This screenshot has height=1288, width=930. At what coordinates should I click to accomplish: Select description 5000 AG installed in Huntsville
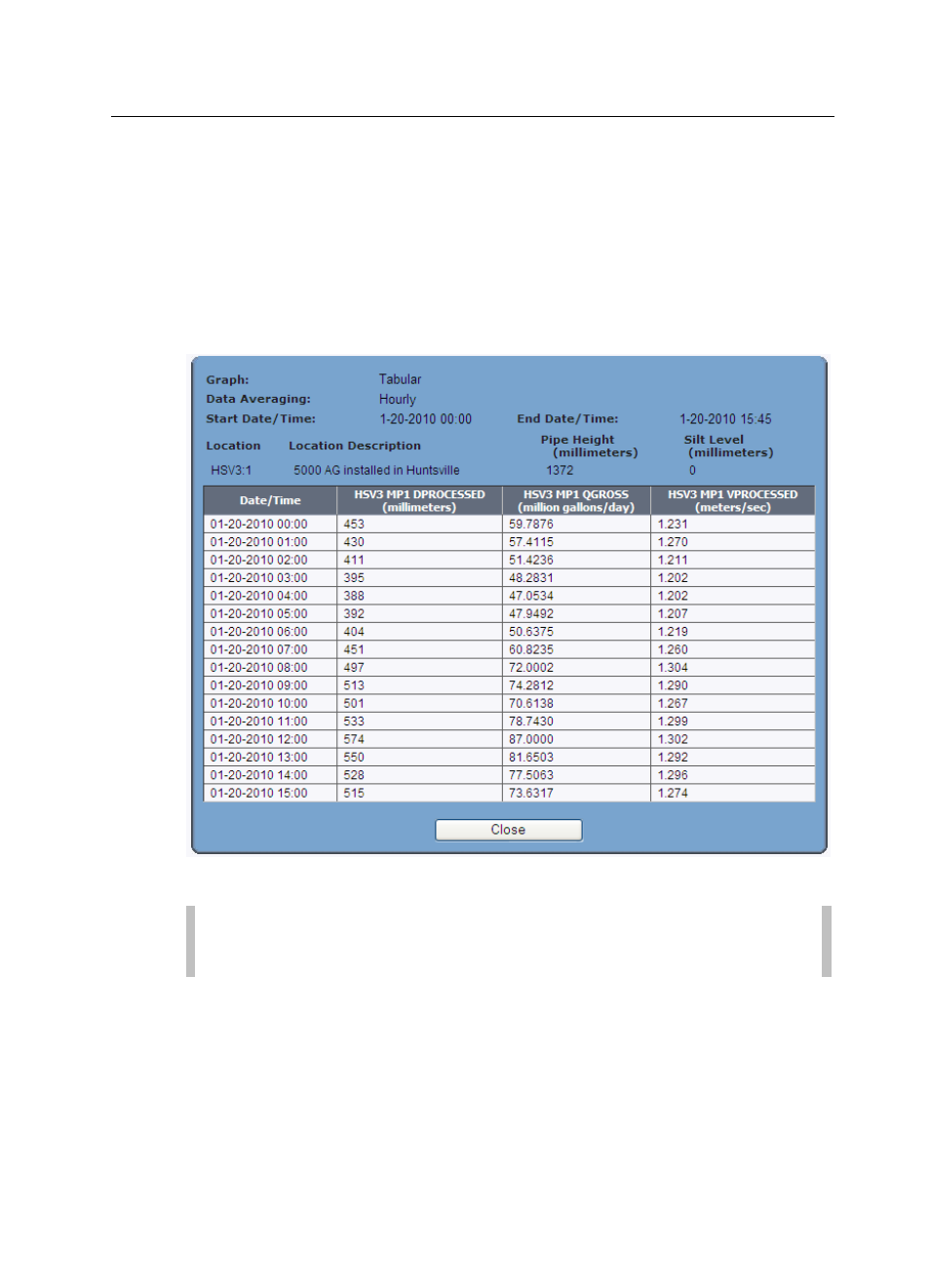tap(376, 471)
